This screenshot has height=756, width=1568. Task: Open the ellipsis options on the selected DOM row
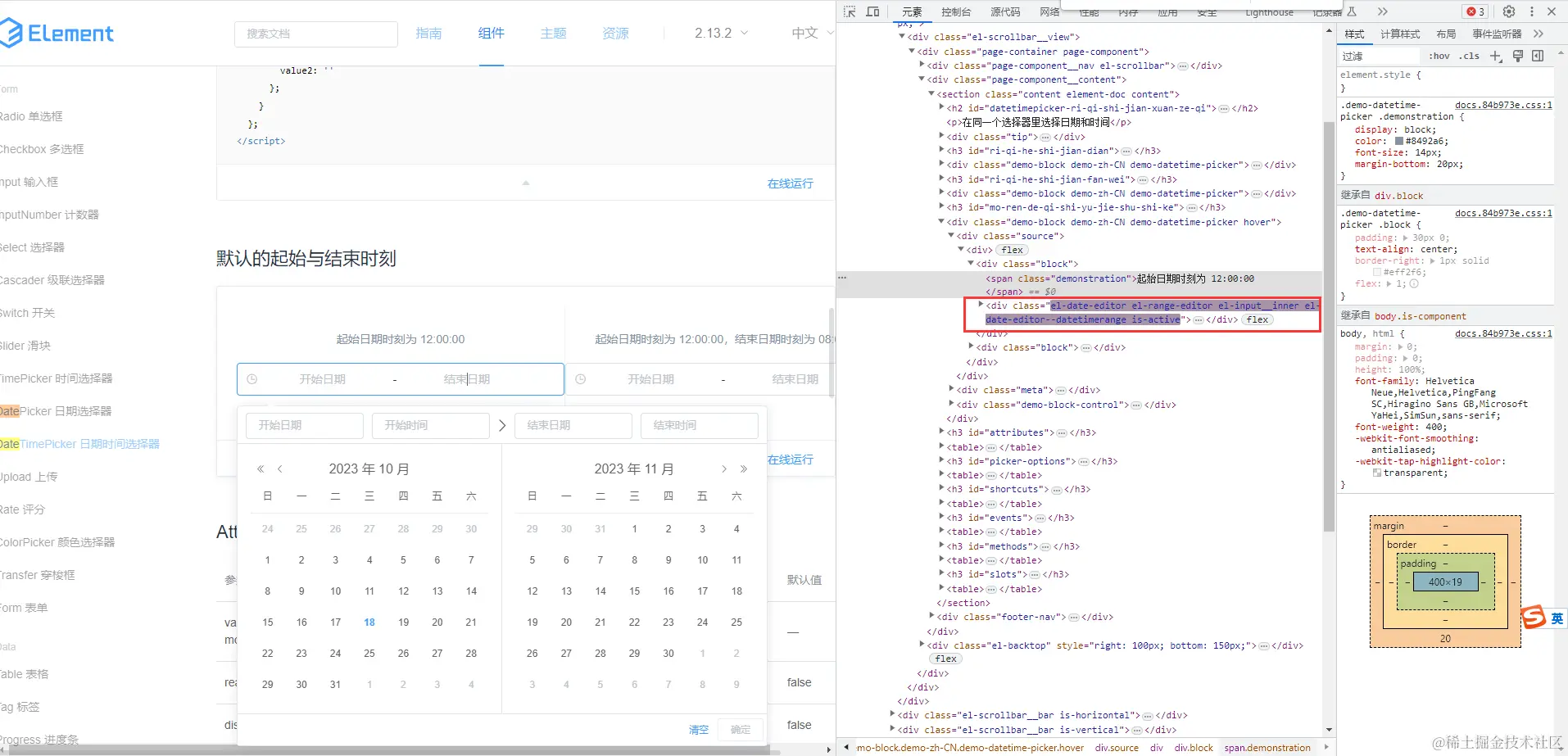coord(842,278)
